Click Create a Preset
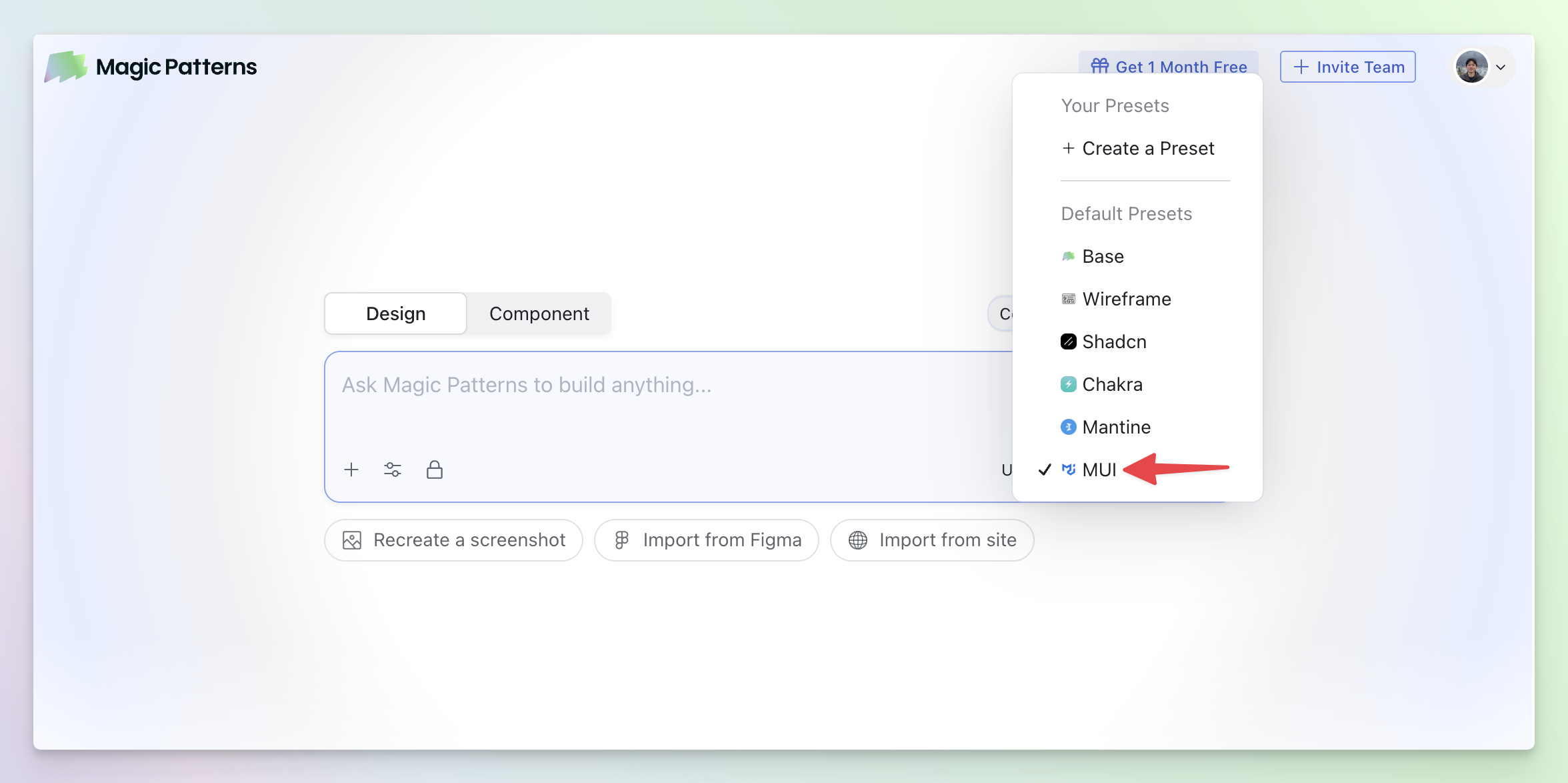 [x=1139, y=148]
